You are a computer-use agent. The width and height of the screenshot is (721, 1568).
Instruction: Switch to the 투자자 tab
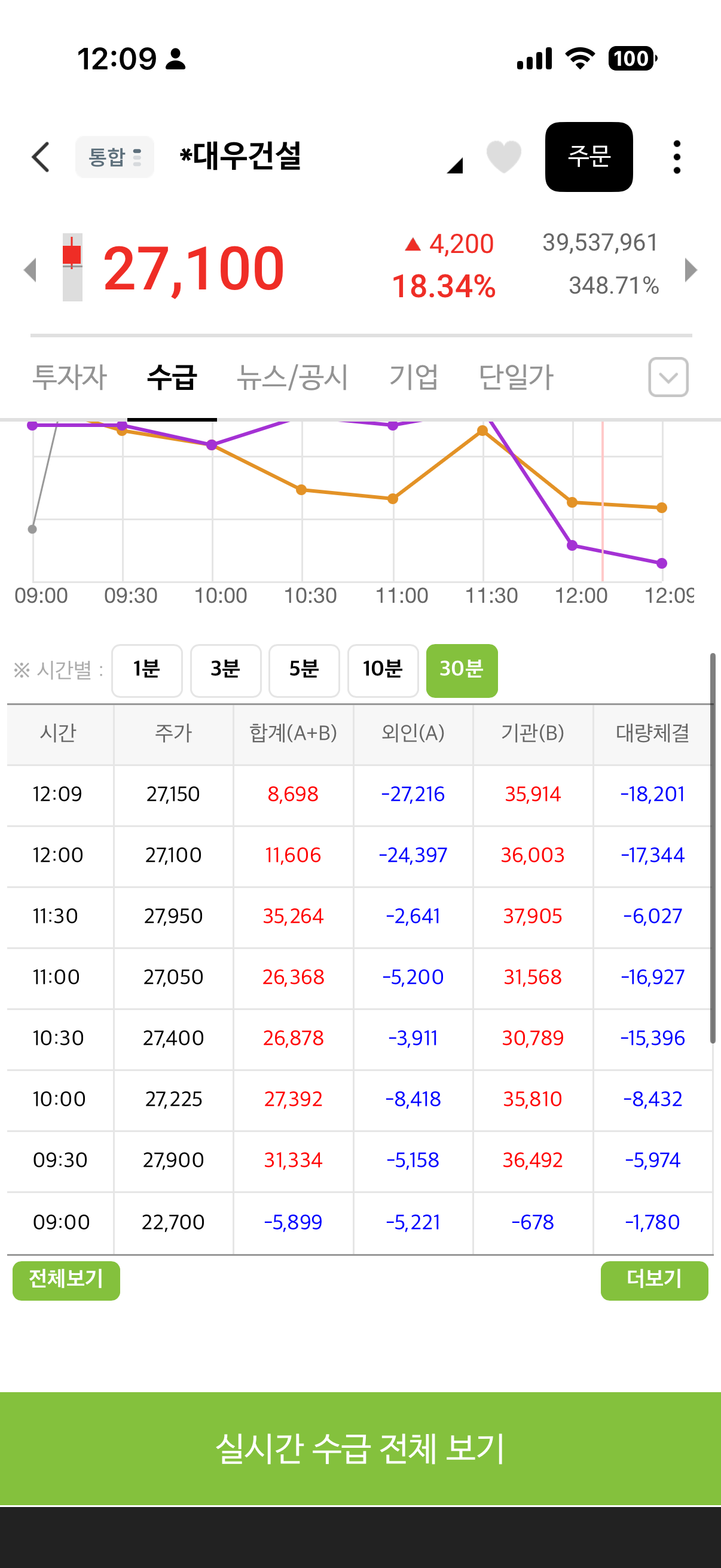click(69, 377)
